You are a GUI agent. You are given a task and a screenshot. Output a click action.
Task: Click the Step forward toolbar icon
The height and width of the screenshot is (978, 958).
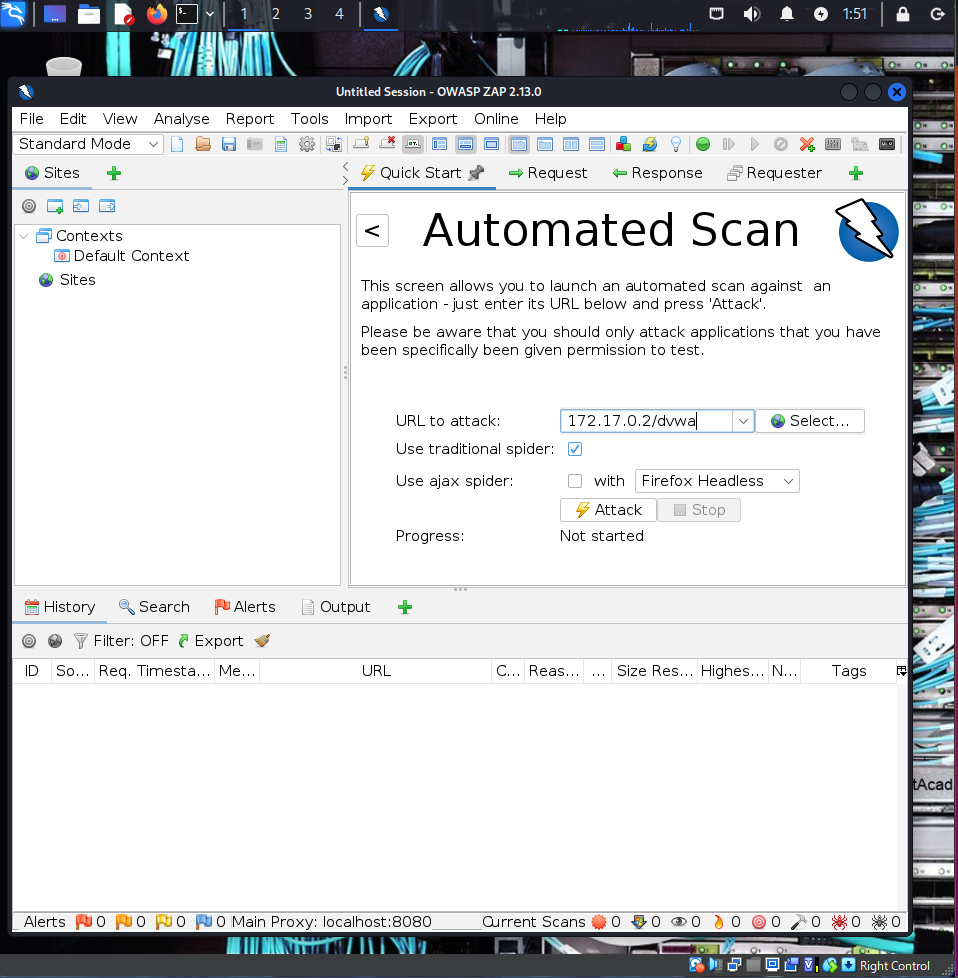728,145
